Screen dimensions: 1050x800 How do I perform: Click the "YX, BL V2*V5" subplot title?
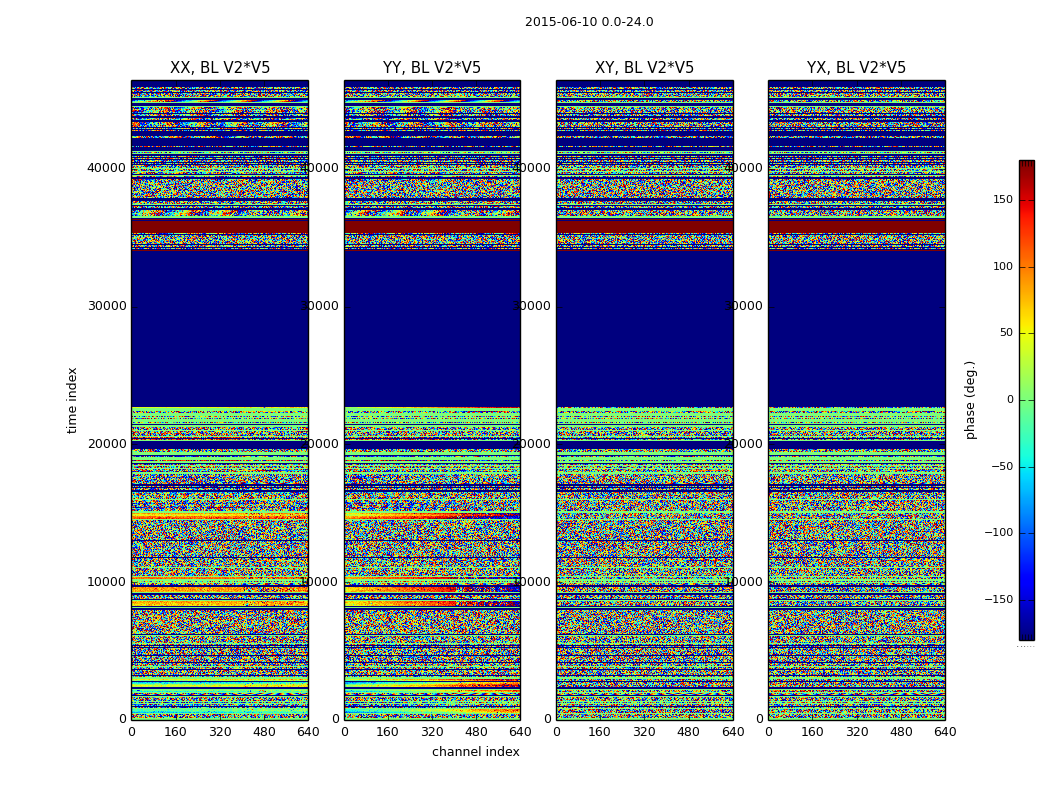[x=856, y=68]
